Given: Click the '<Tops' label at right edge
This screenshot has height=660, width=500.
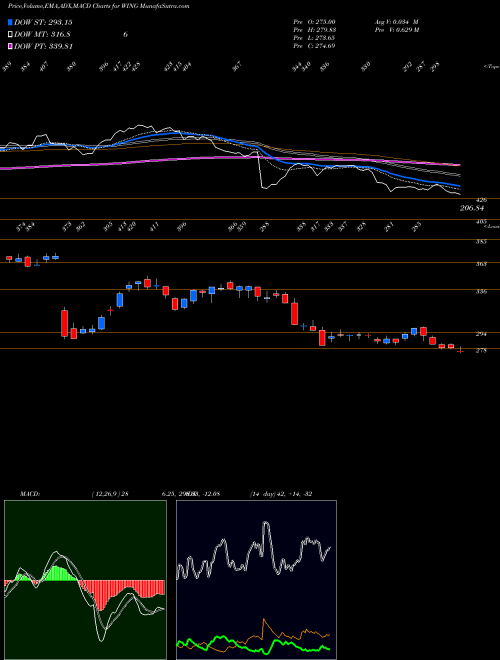Looking at the screenshot, I should (491, 67).
